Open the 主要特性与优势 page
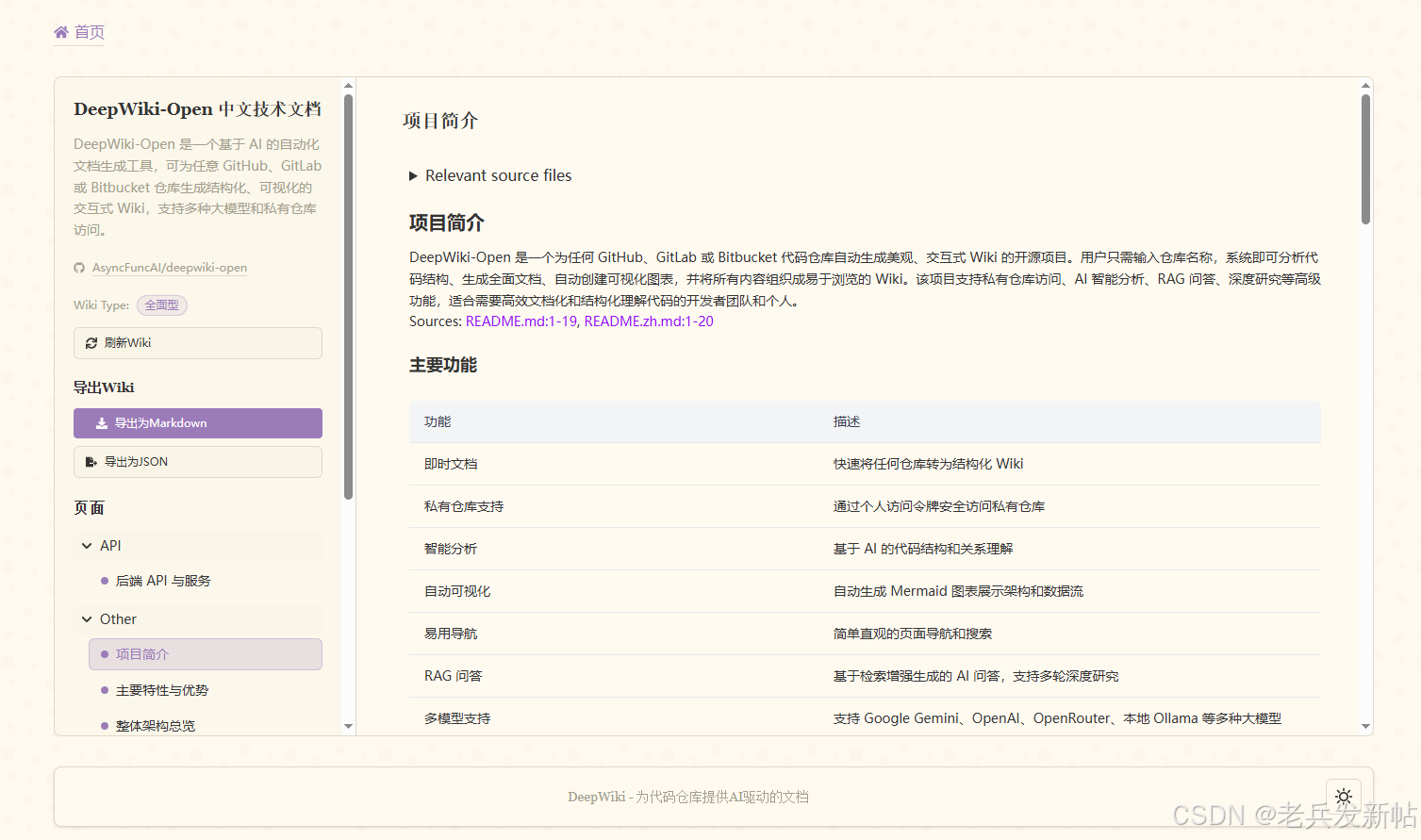Screen dimensions: 1421x840 pyautogui.click(x=162, y=690)
